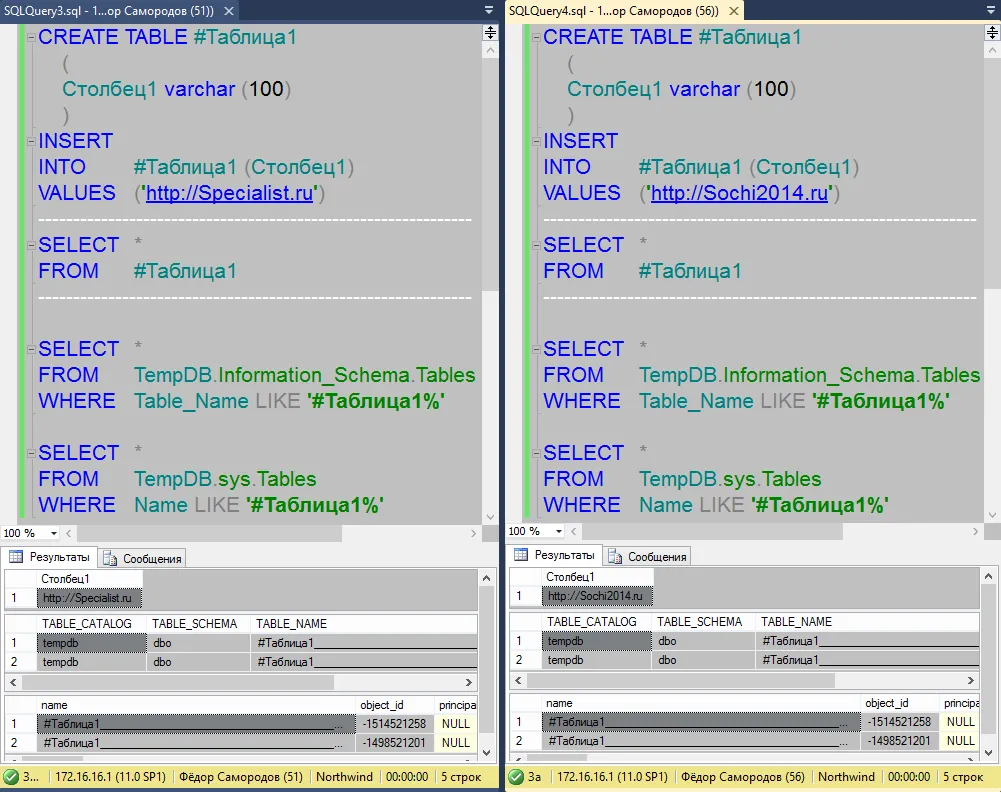
Task: Close the SQLQuery3.sql tab
Action: [229, 11]
